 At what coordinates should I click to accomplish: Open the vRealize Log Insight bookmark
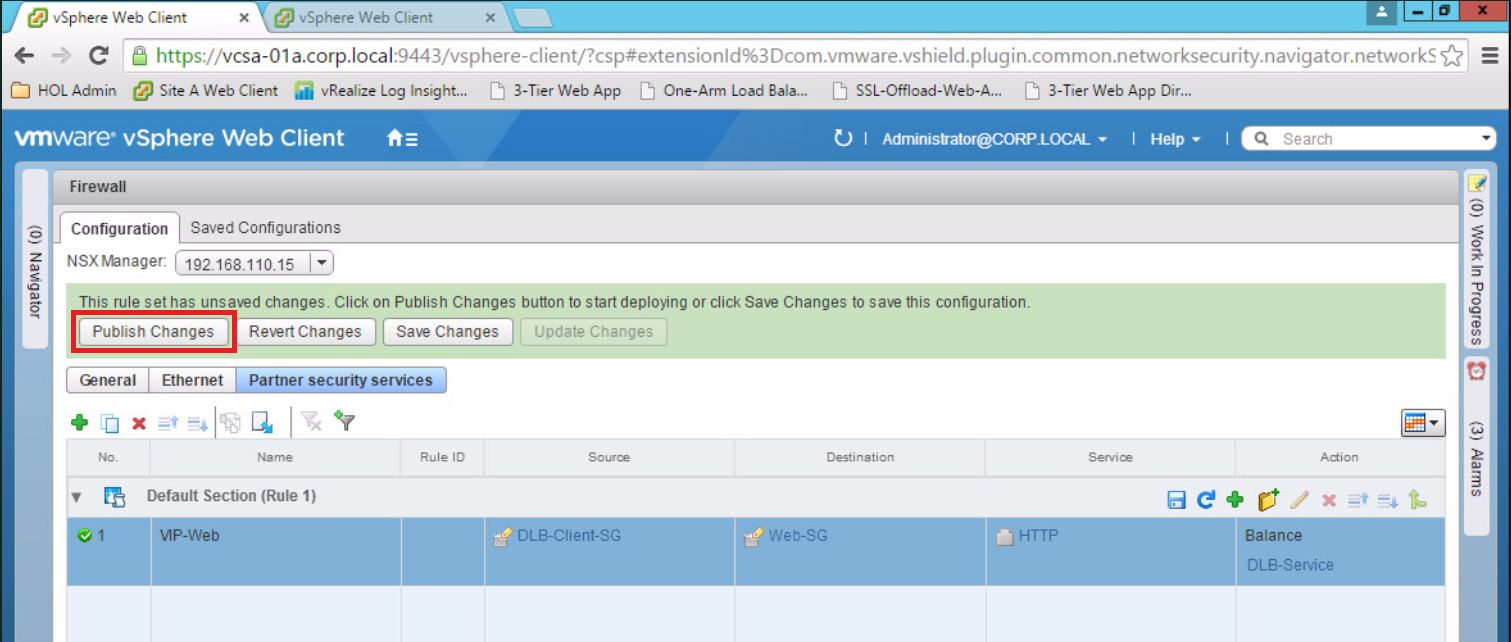(381, 91)
